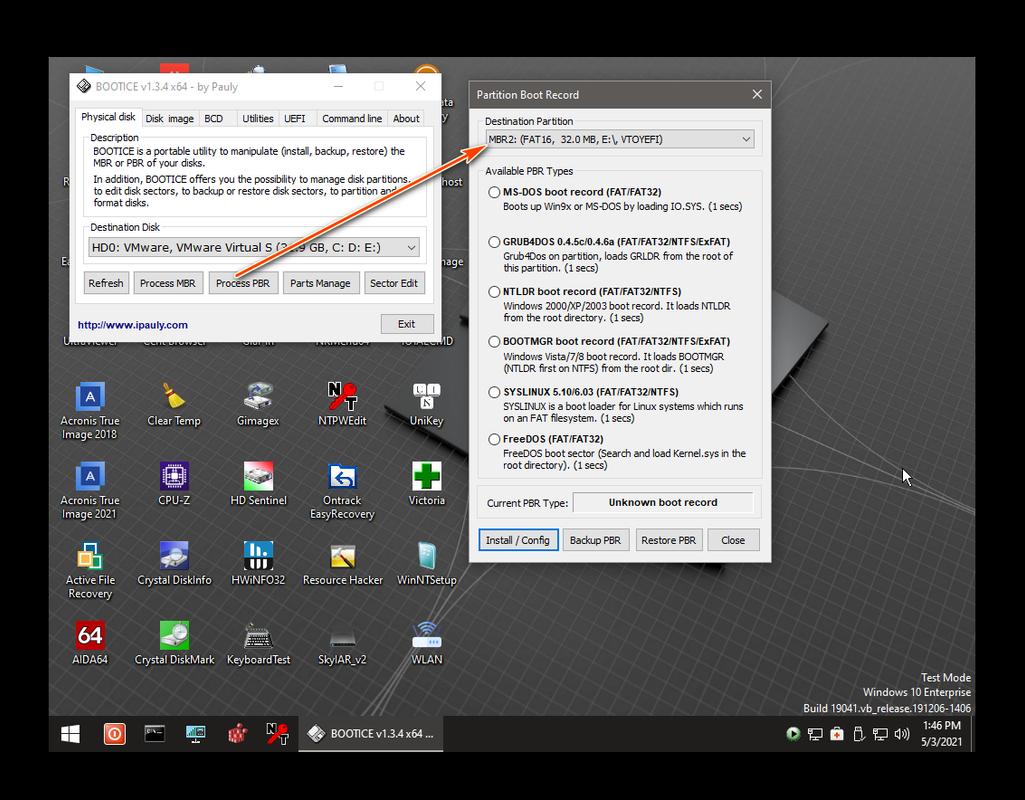Click Install / Config button
This screenshot has height=800, width=1025.
(518, 540)
